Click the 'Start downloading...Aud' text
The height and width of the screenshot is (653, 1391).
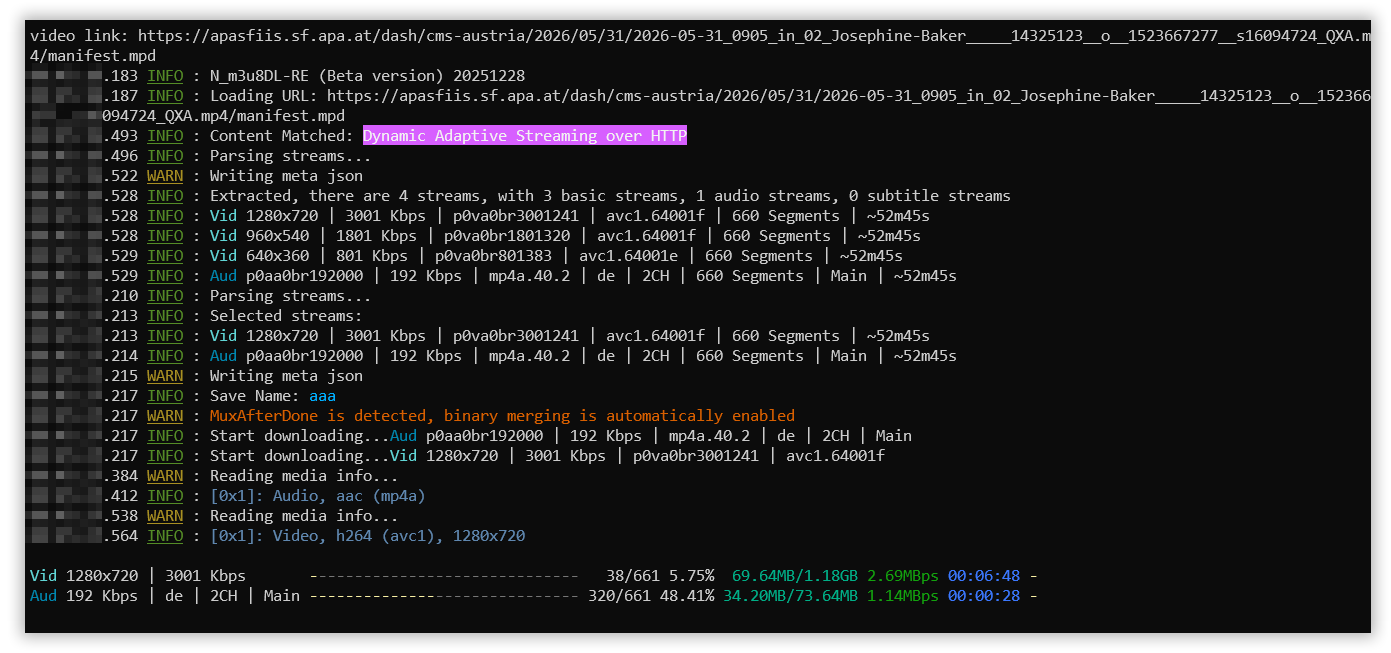(313, 436)
